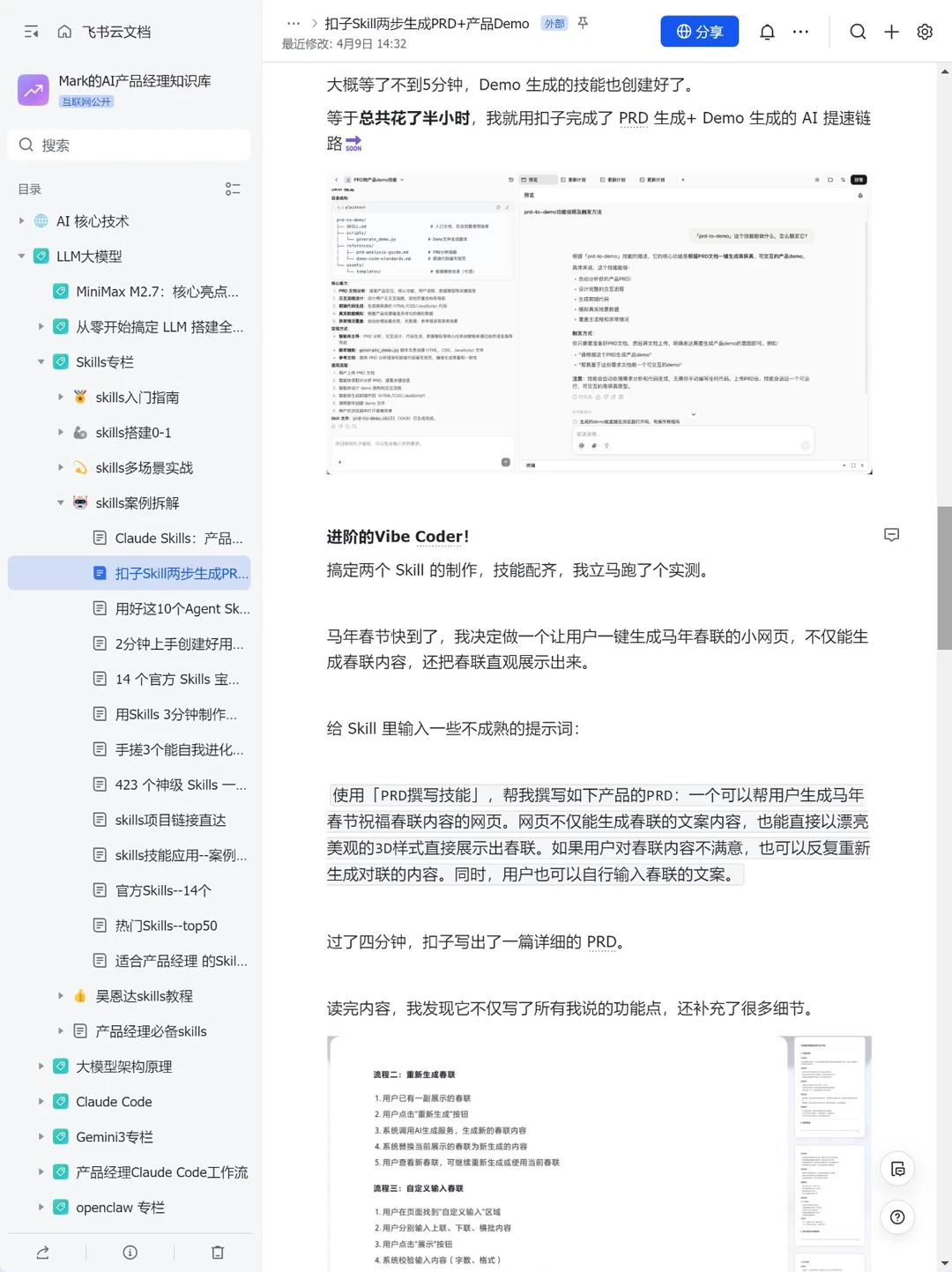This screenshot has height=1272, width=952.
Task: Create new document with plus icon
Action: tap(891, 32)
